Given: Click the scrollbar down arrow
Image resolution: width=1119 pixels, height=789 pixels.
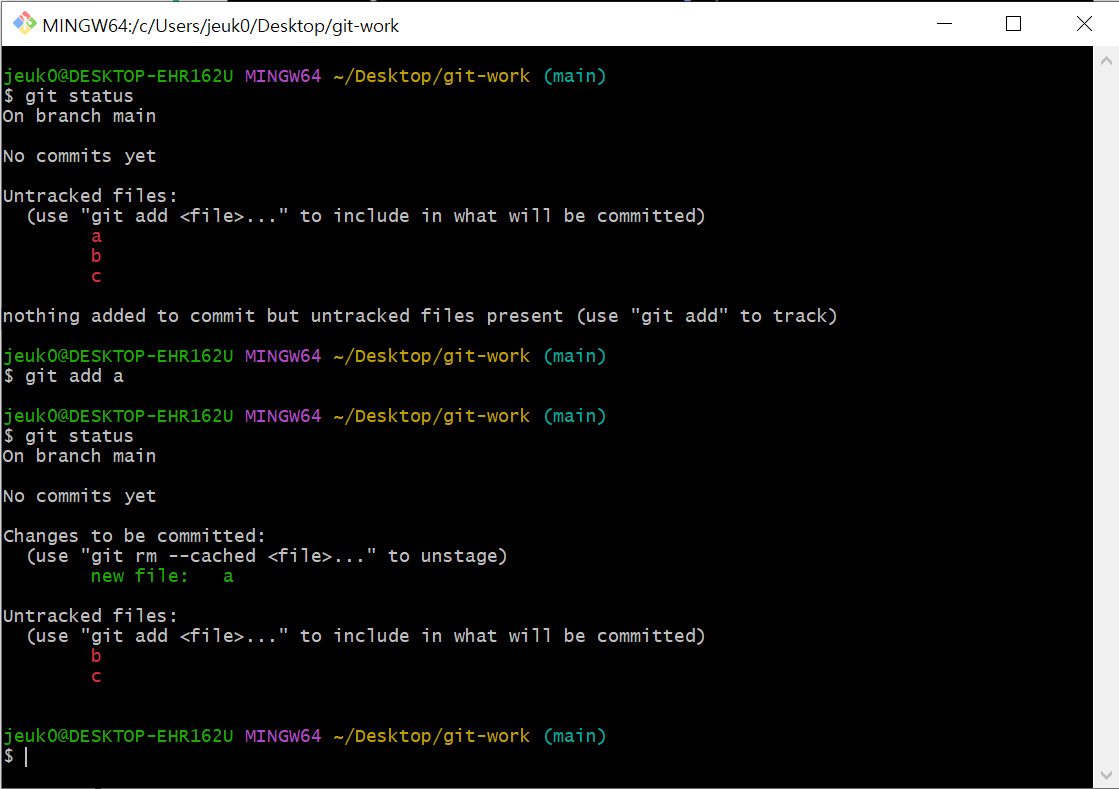Looking at the screenshot, I should (1105, 775).
